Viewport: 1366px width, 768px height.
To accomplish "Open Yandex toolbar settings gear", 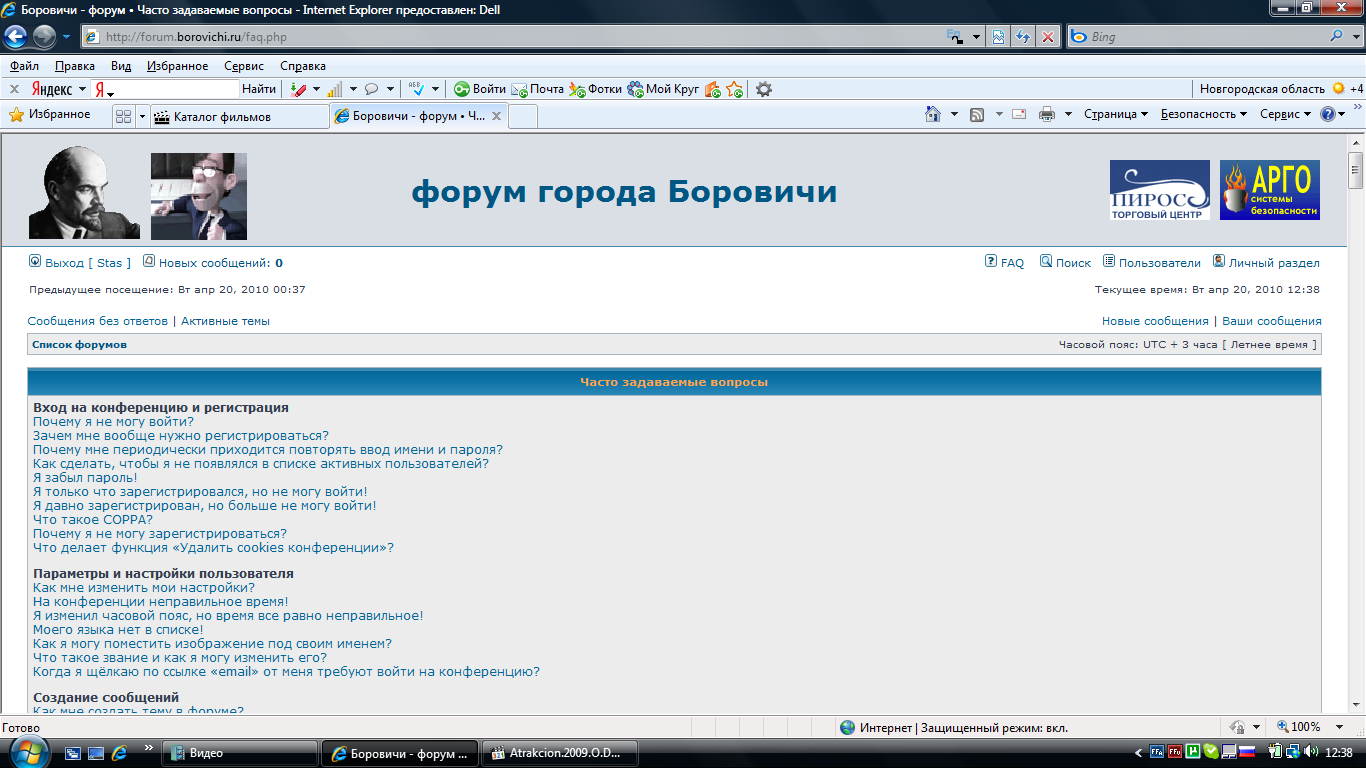I will pyautogui.click(x=764, y=89).
